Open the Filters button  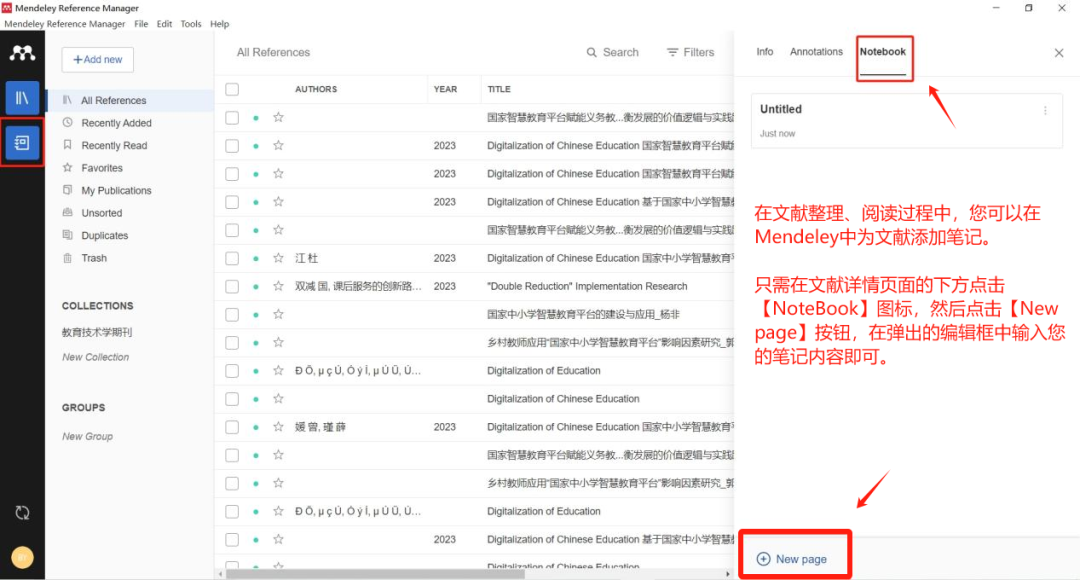click(690, 52)
